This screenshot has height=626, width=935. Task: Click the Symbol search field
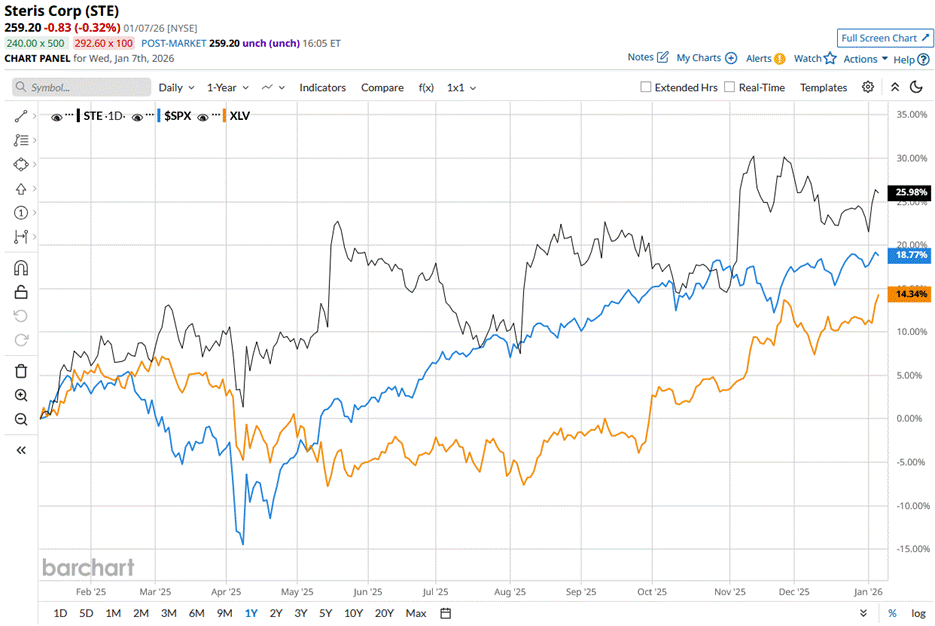(x=80, y=88)
